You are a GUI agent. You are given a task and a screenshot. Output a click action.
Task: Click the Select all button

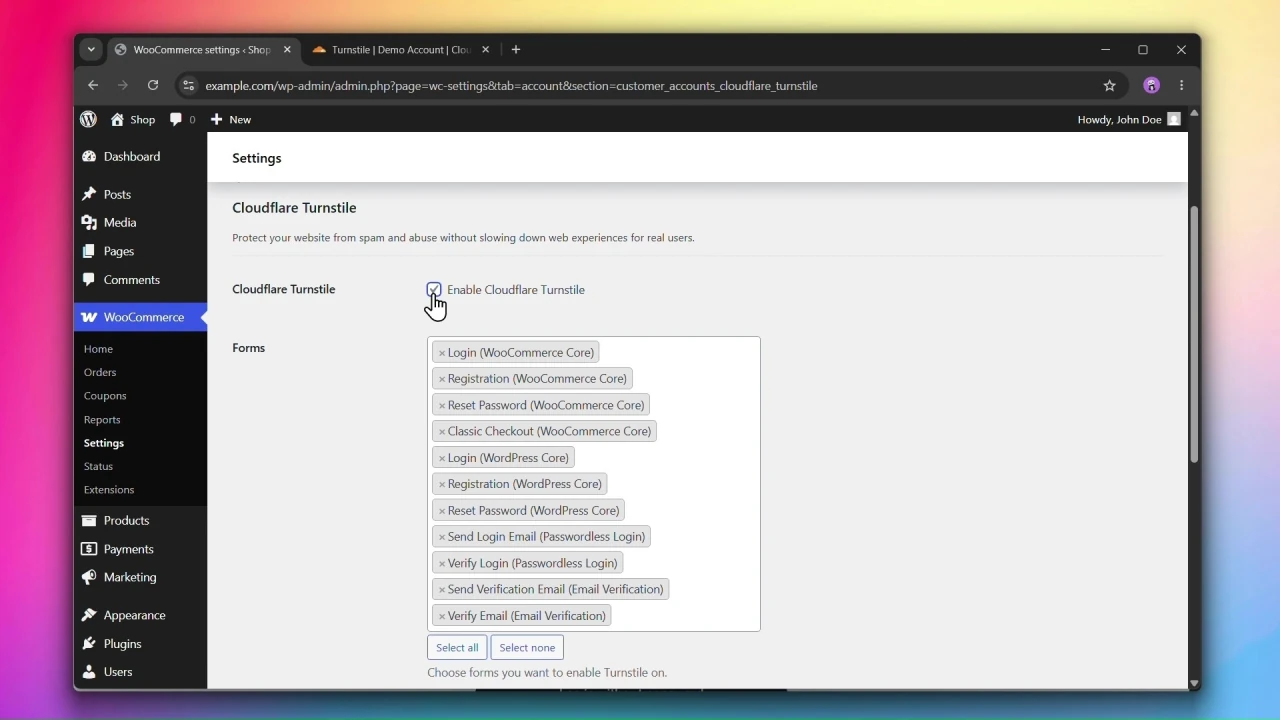click(457, 648)
